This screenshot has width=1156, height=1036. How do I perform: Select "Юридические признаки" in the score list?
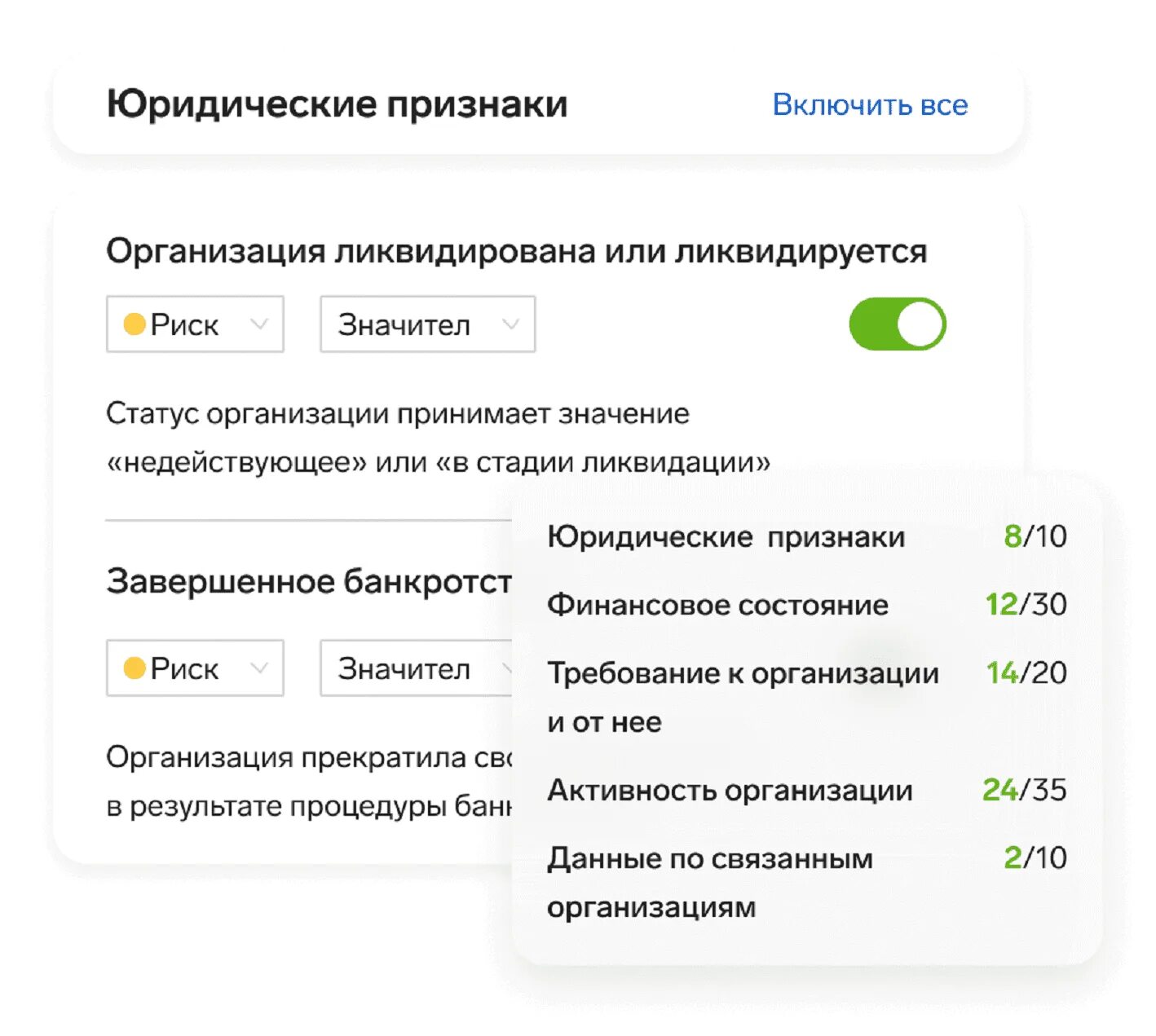(x=726, y=537)
